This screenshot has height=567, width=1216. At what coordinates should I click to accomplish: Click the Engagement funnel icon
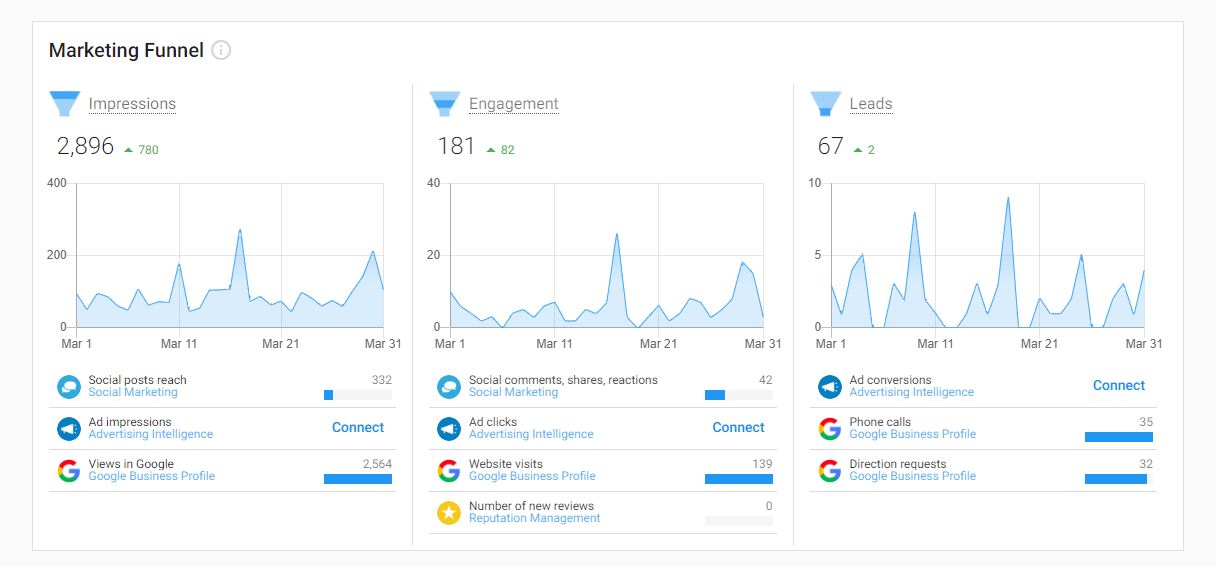(x=445, y=104)
